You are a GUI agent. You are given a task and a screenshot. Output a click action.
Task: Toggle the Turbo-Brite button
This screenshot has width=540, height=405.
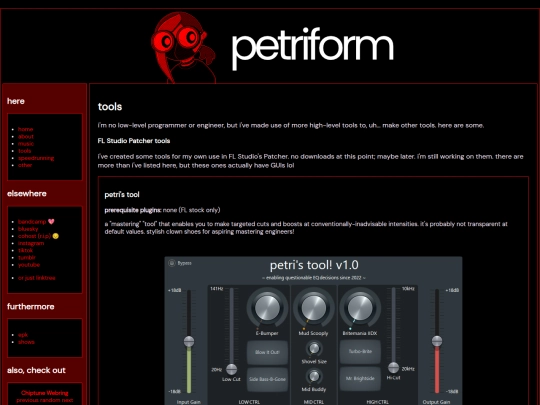(x=360, y=352)
